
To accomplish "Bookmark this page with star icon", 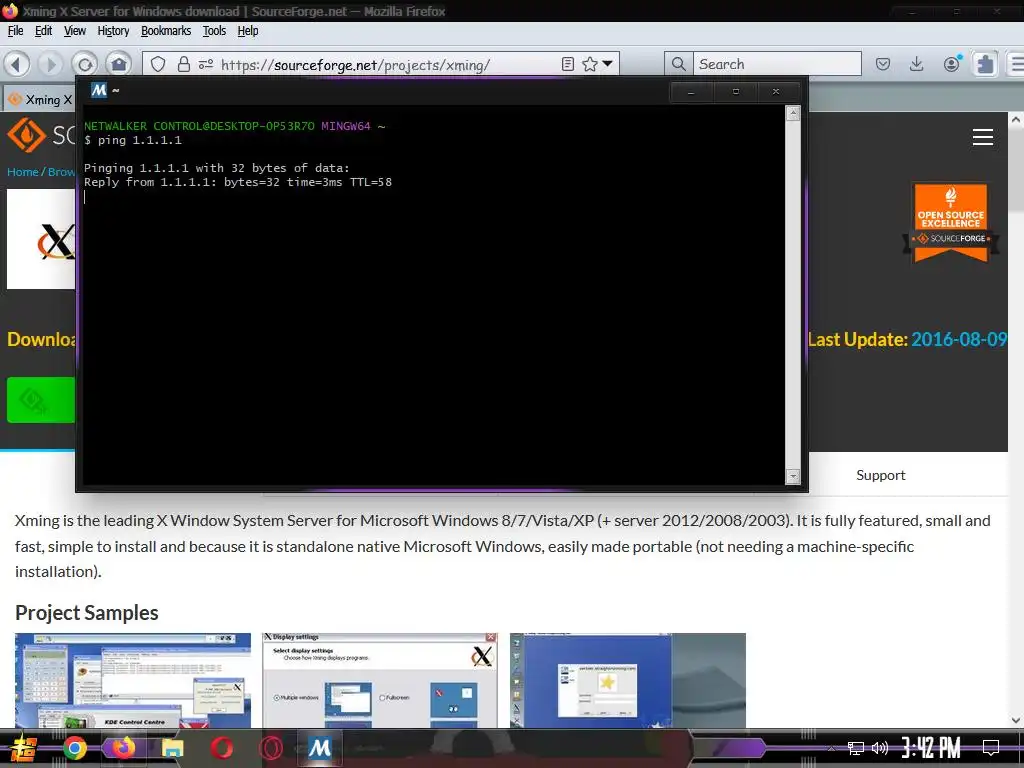I will 589,64.
